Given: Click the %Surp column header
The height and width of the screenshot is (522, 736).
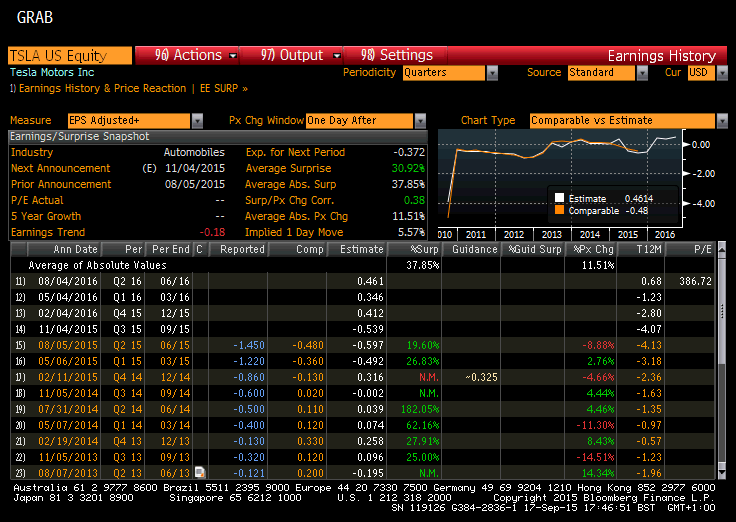Looking at the screenshot, I should click(x=414, y=249).
